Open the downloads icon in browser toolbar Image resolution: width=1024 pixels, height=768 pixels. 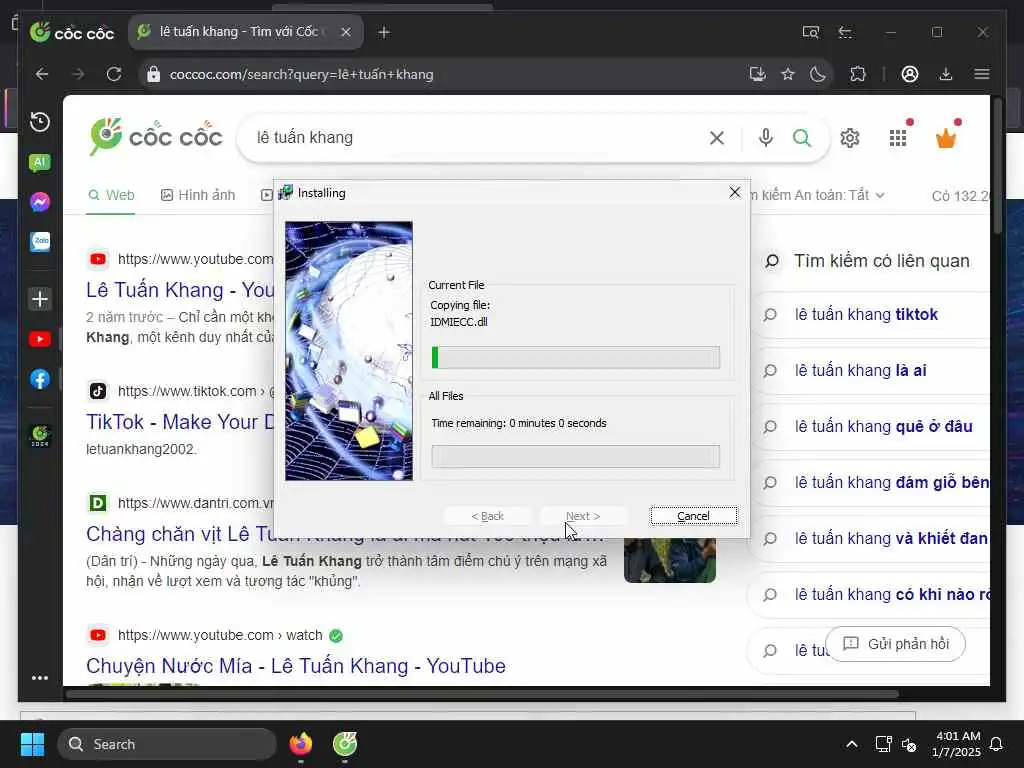pos(946,74)
